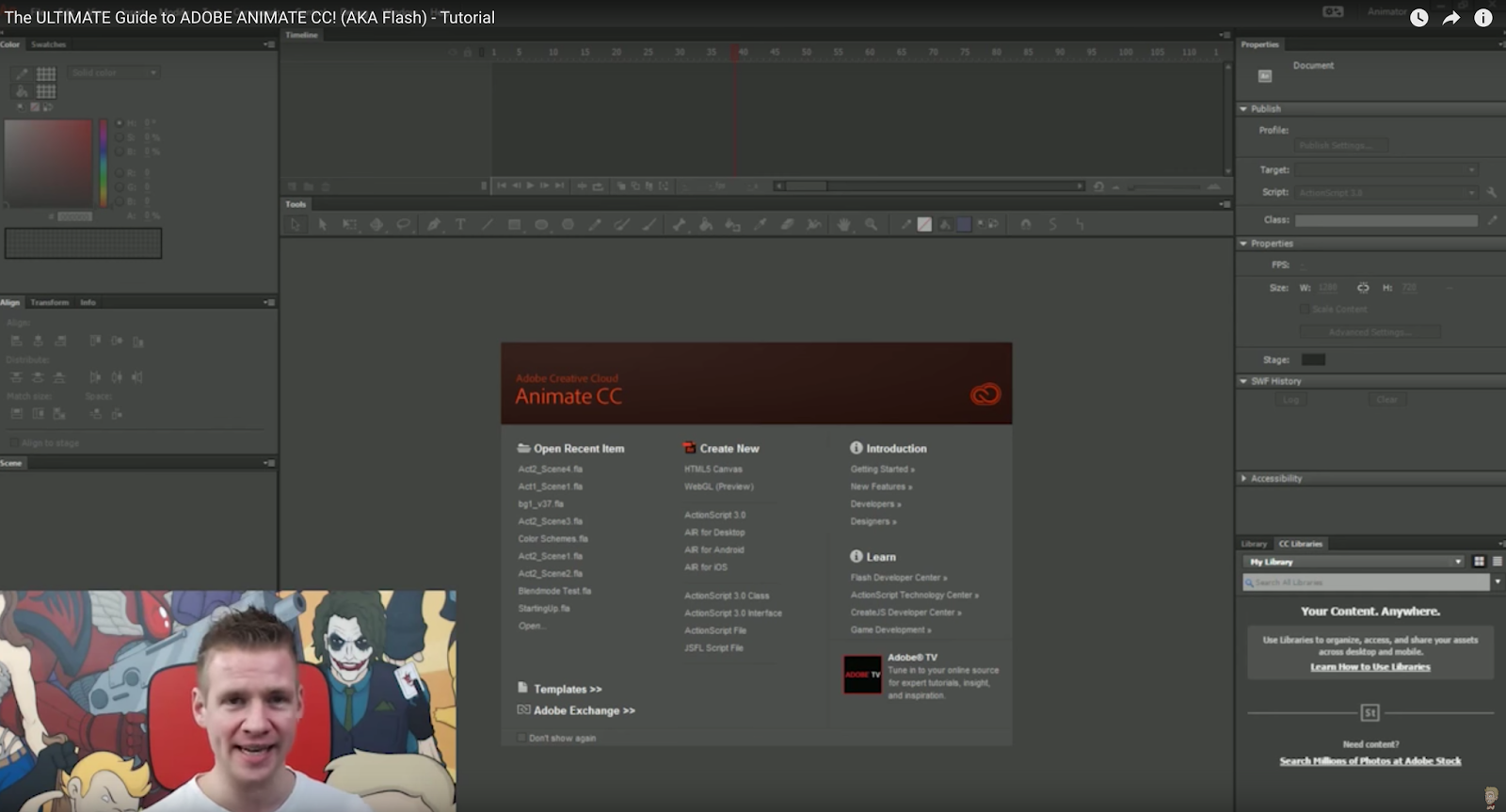Select the Oval tool
This screenshot has height=812, width=1506.
pyautogui.click(x=541, y=224)
